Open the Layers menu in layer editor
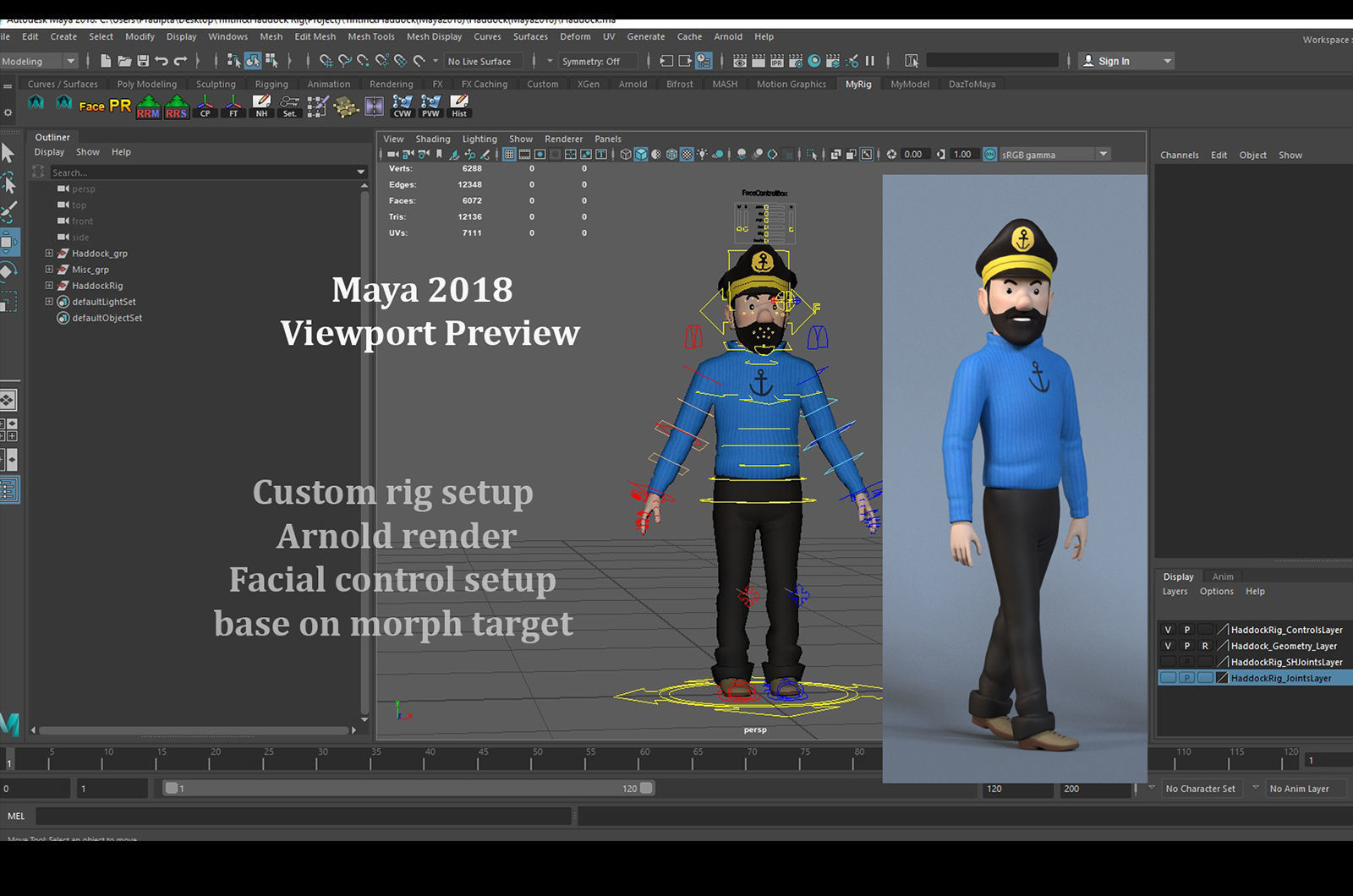 point(1175,592)
